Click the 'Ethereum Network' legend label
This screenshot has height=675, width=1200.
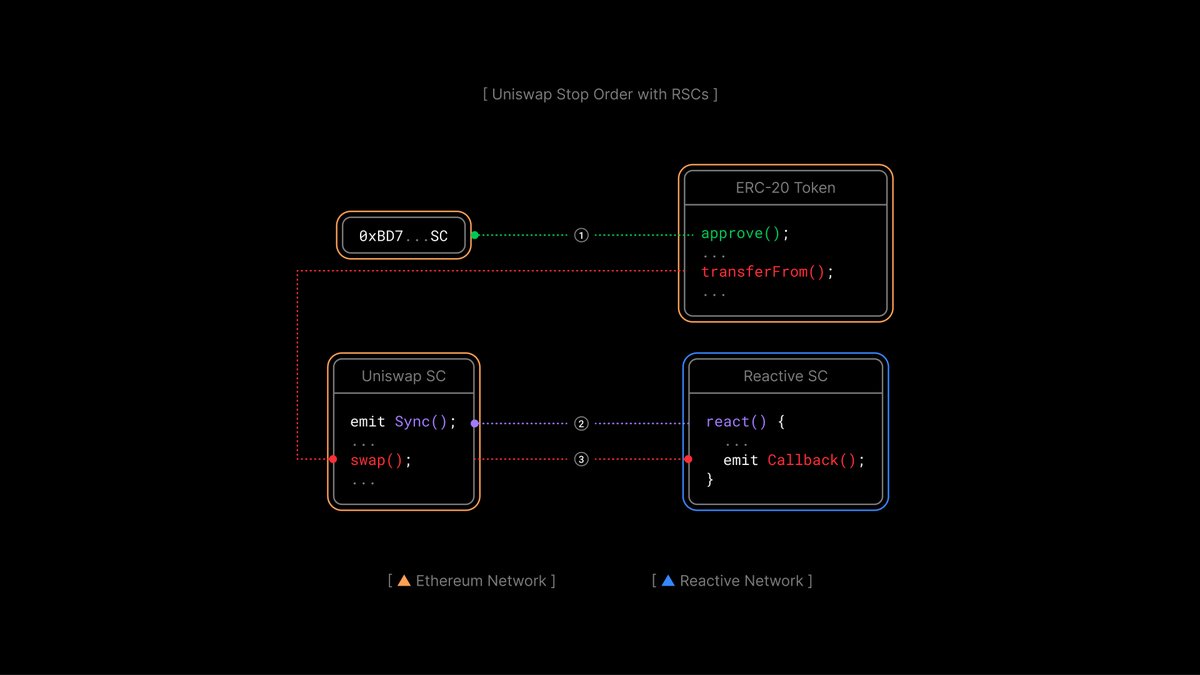coord(481,581)
